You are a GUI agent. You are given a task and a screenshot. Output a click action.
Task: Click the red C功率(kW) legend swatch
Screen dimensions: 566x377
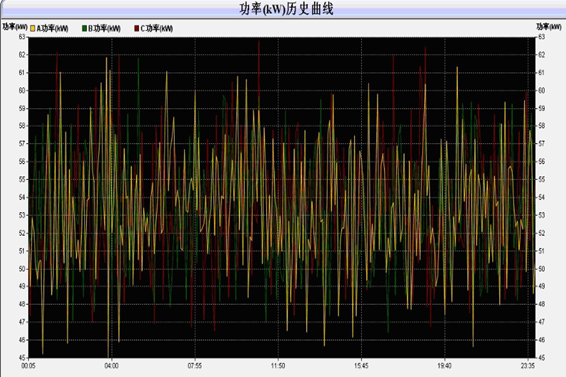pyautogui.click(x=136, y=28)
